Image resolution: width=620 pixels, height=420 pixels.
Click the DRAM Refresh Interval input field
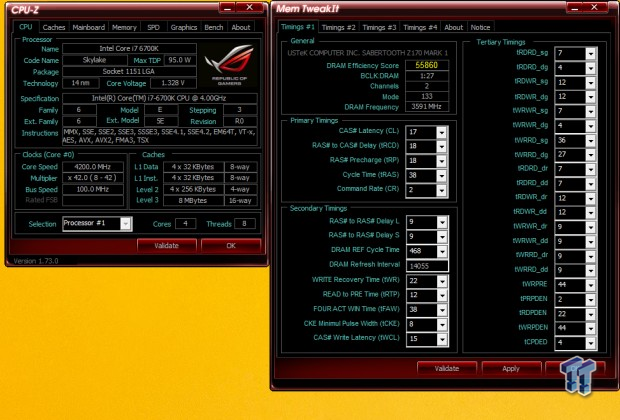click(x=427, y=266)
